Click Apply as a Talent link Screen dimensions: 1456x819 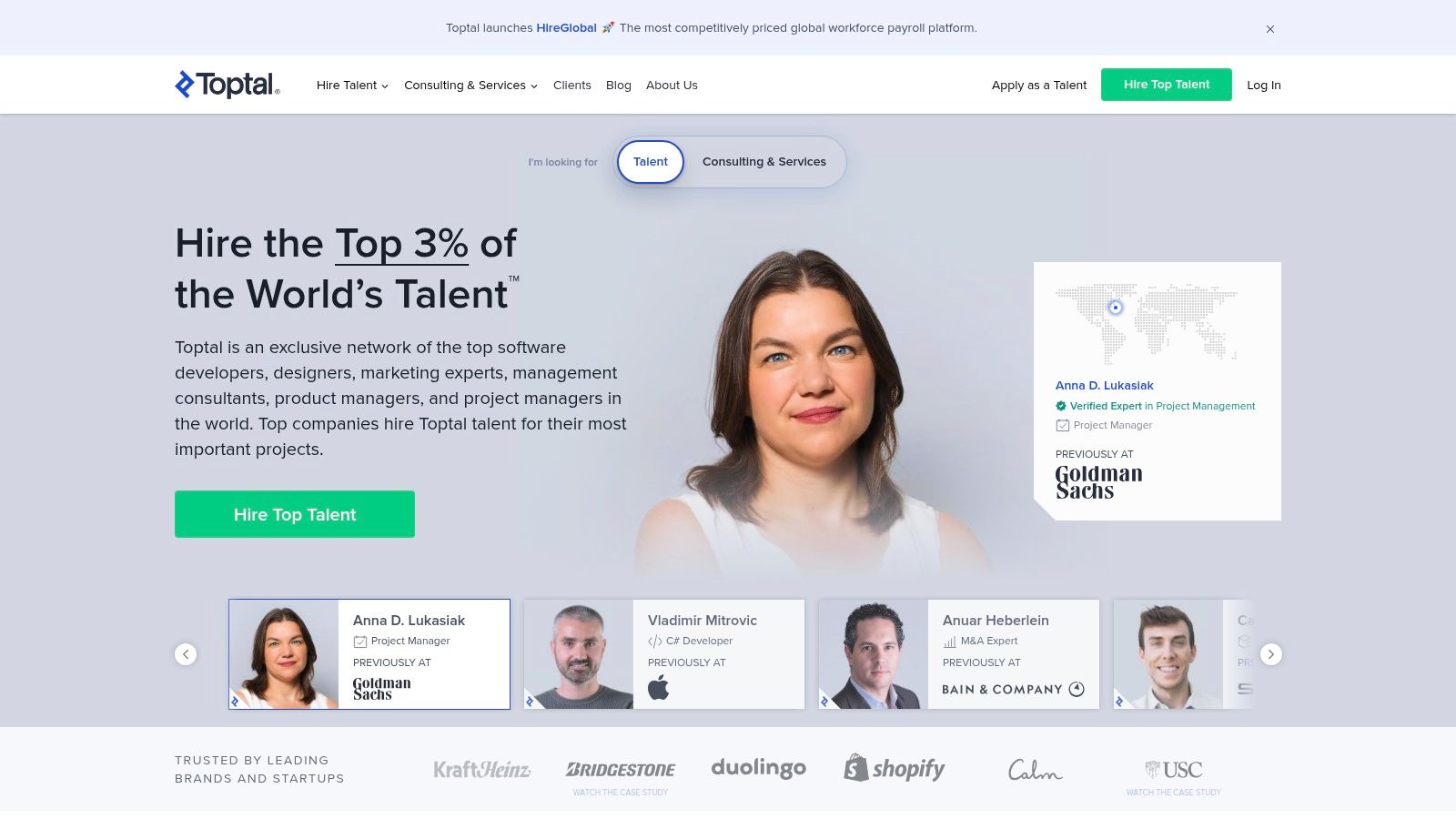(1039, 86)
